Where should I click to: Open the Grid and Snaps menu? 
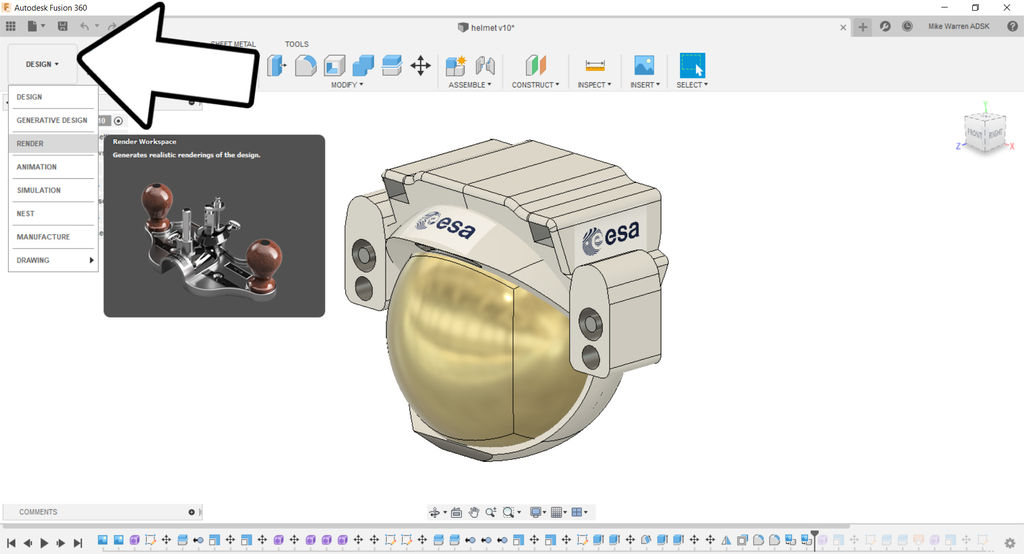pos(559,512)
